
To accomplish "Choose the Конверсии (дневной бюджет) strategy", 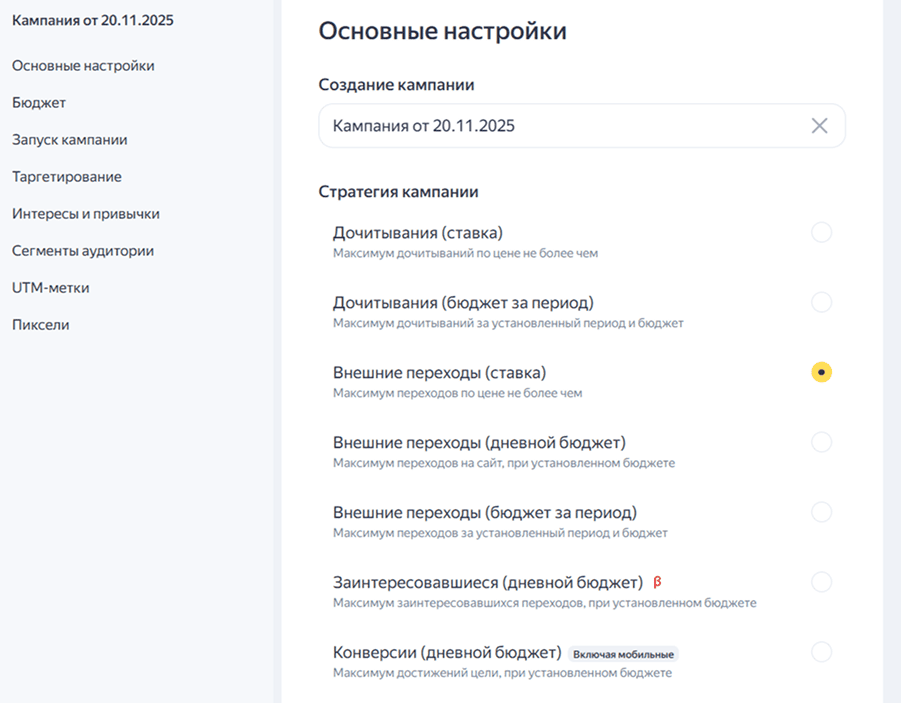I will pos(822,651).
